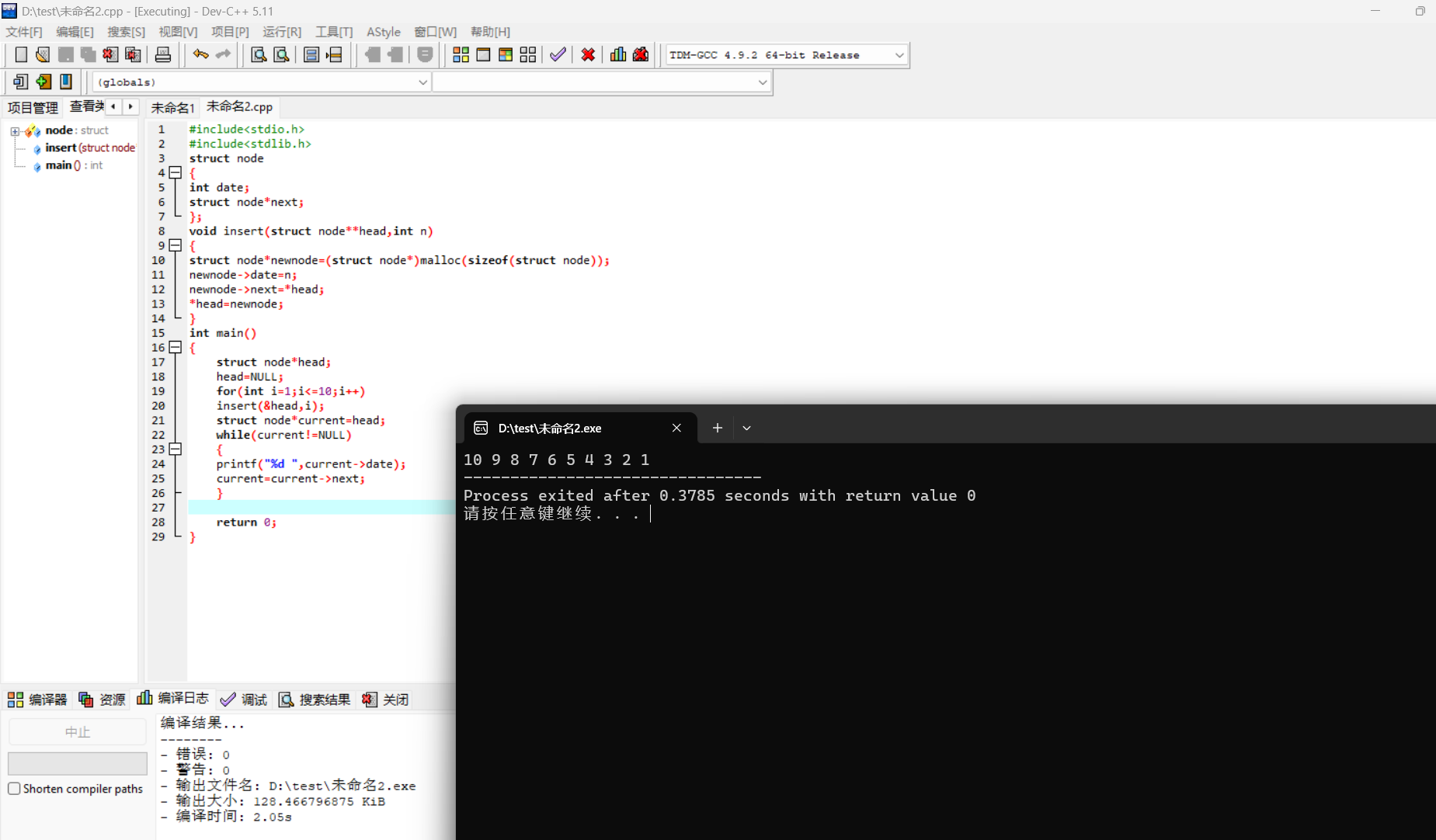Open the 项目[P] menu

(230, 32)
